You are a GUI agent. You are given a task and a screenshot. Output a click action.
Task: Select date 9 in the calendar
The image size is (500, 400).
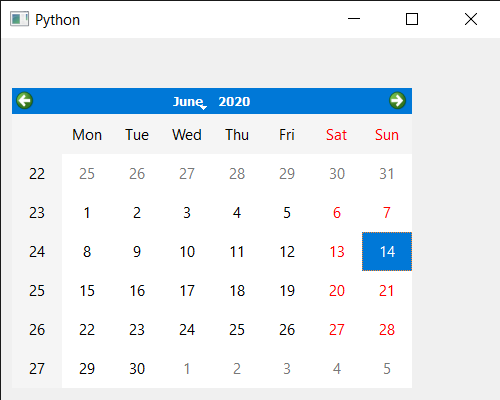(137, 252)
